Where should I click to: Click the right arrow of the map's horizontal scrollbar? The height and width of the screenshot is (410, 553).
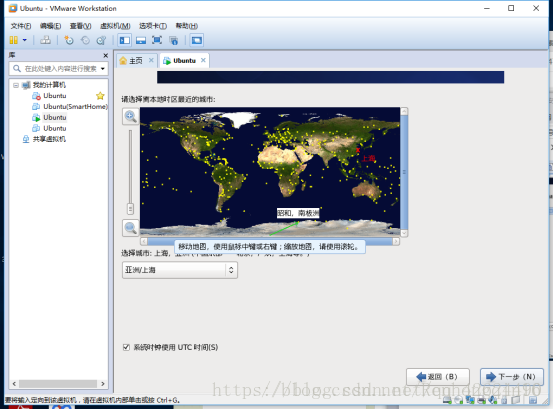click(396, 241)
